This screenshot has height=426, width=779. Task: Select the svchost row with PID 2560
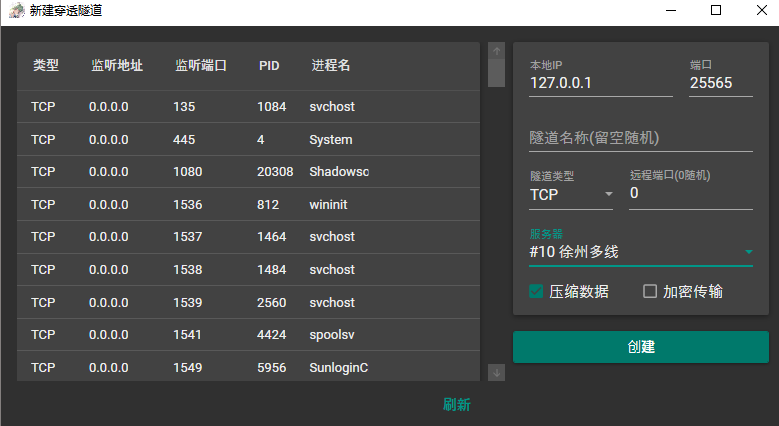(248, 302)
